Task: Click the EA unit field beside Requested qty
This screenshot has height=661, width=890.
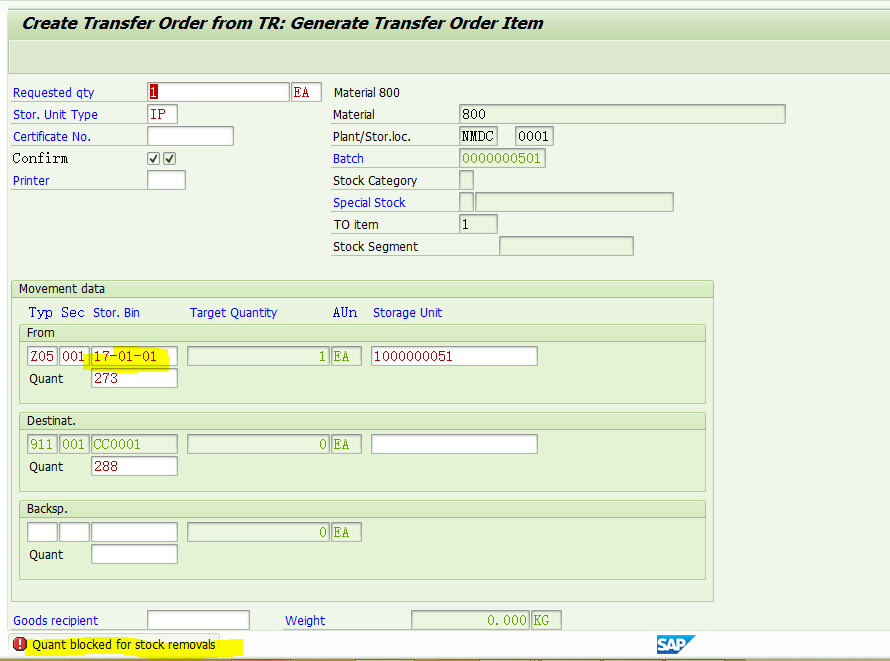Action: click(307, 92)
